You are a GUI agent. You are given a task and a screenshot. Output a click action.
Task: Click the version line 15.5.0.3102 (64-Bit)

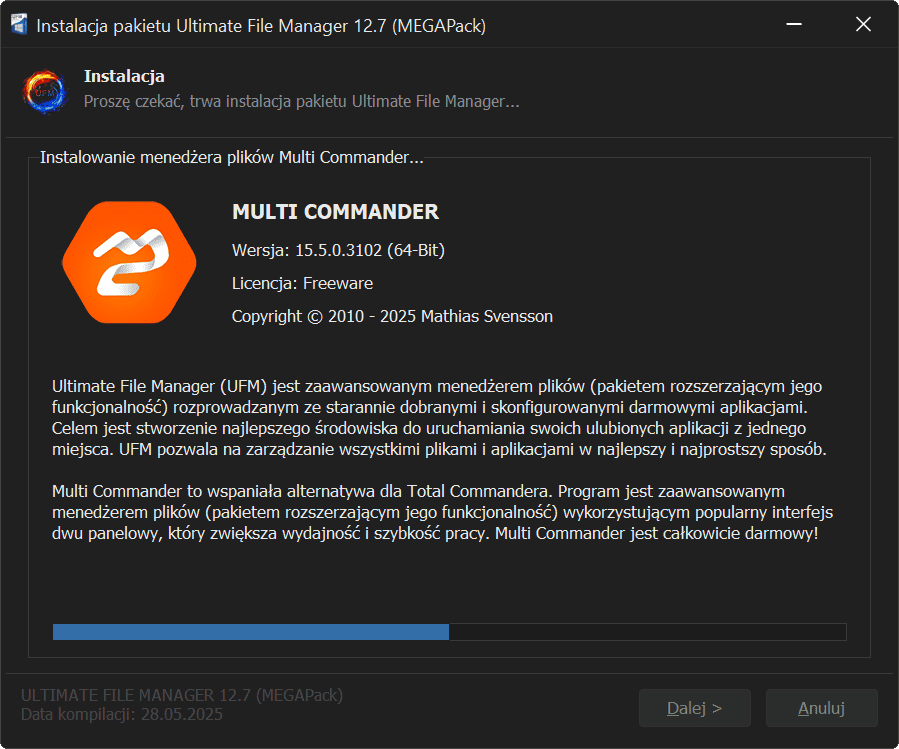tap(338, 249)
